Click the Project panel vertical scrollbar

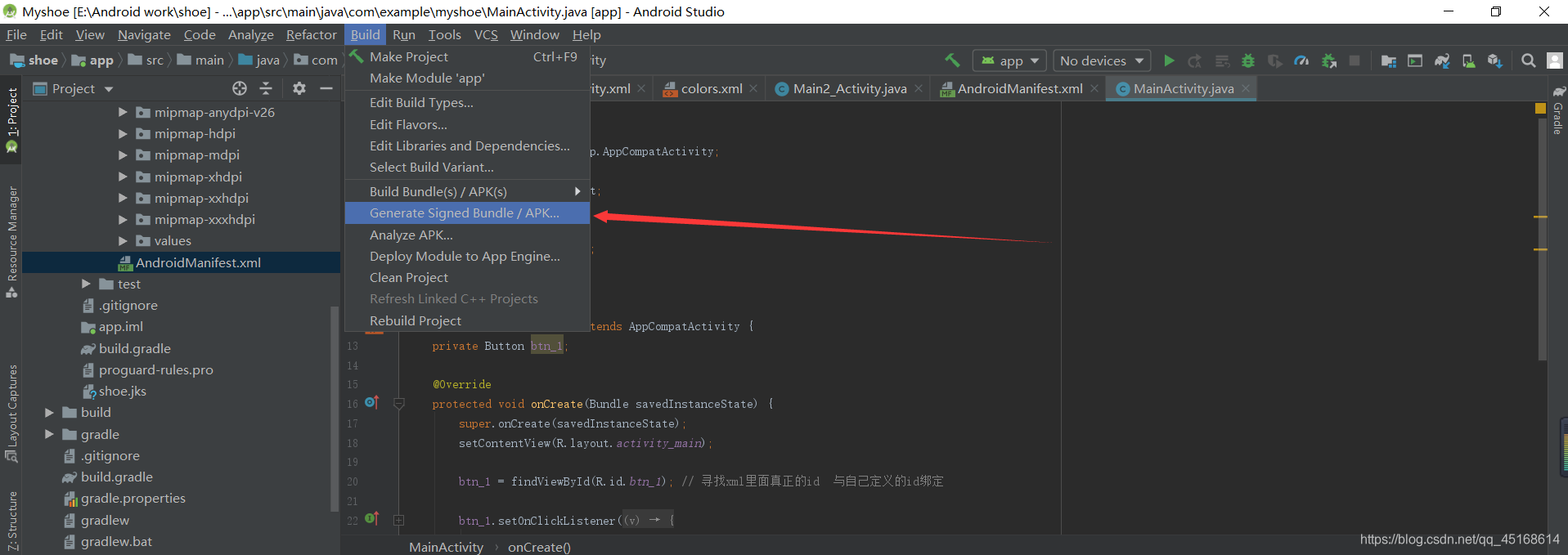click(334, 409)
